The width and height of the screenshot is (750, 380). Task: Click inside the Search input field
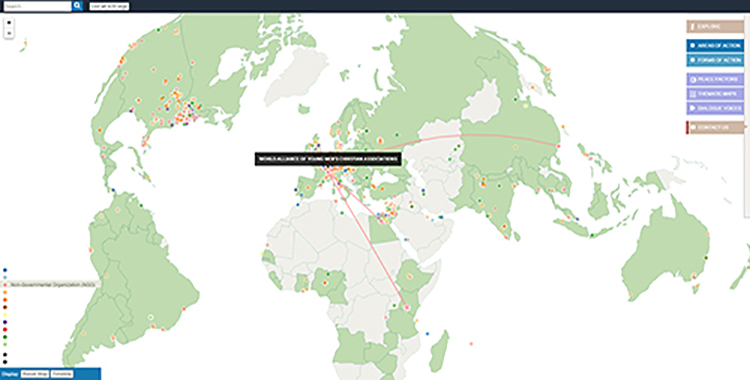click(37, 6)
